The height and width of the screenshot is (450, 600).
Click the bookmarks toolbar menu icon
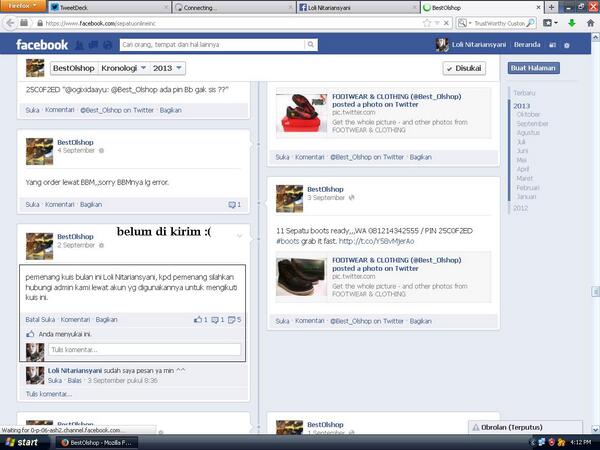[x=550, y=23]
